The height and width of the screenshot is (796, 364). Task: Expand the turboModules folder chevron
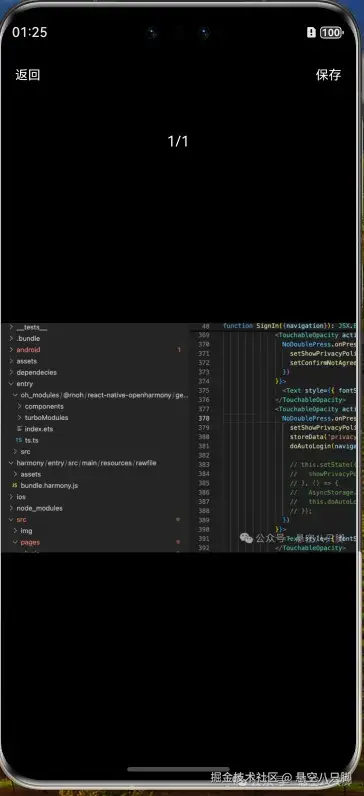[19, 418]
